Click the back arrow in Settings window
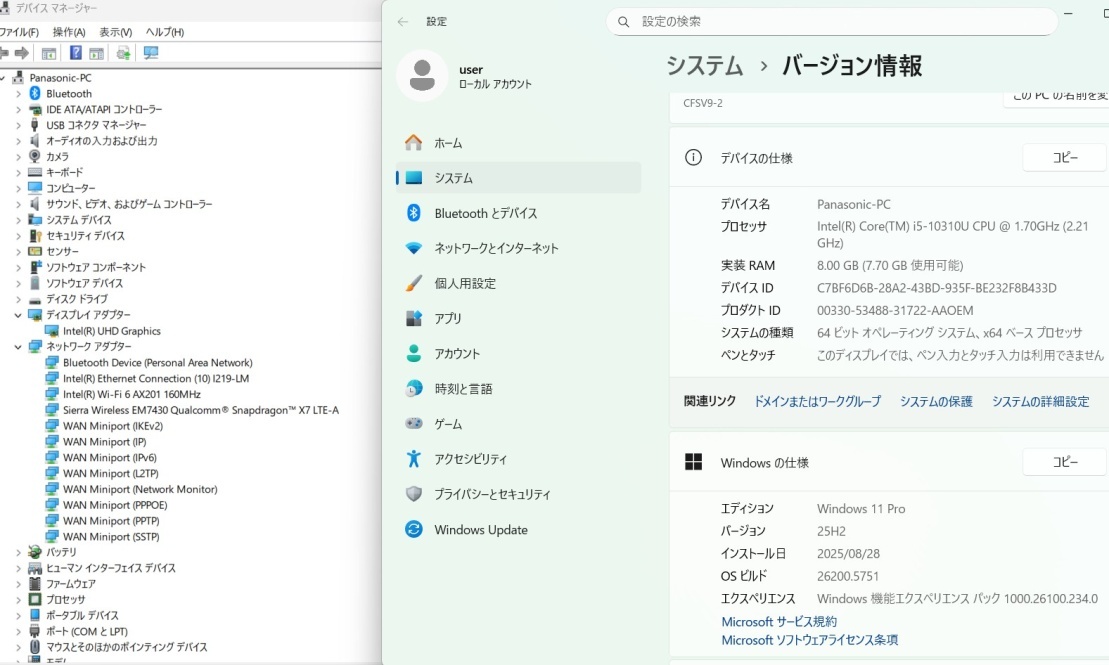The height and width of the screenshot is (665, 1109). click(402, 22)
